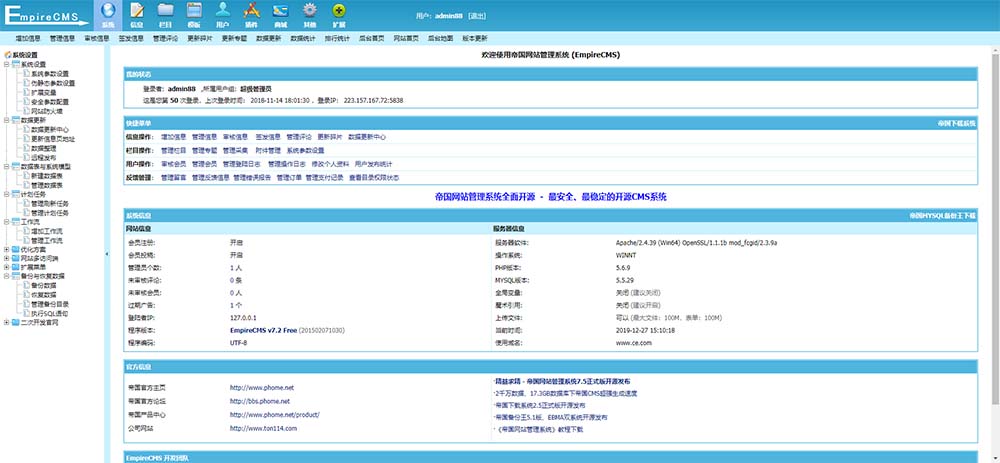The image size is (1000, 463).
Task: Open 远程发布 in the sidebar tree
Action: (x=44, y=157)
